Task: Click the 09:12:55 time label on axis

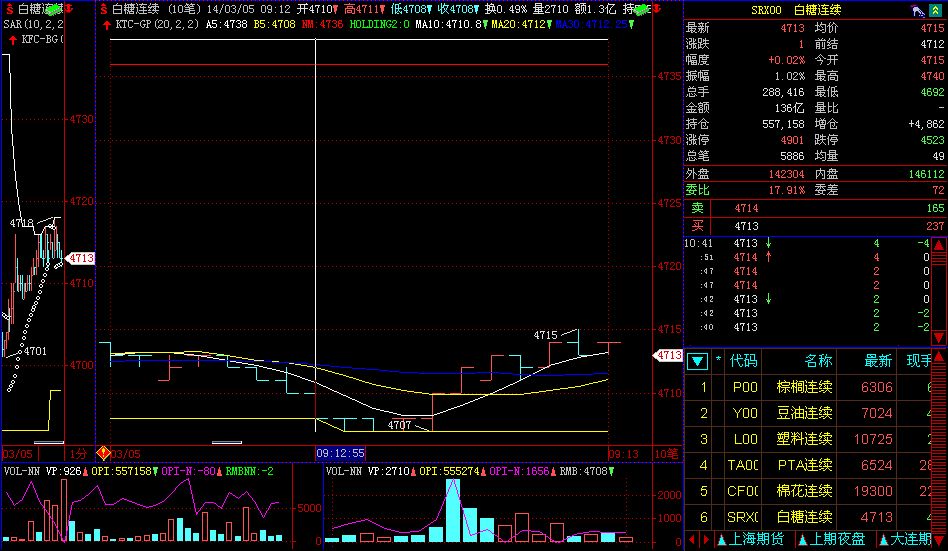Action: coord(340,453)
